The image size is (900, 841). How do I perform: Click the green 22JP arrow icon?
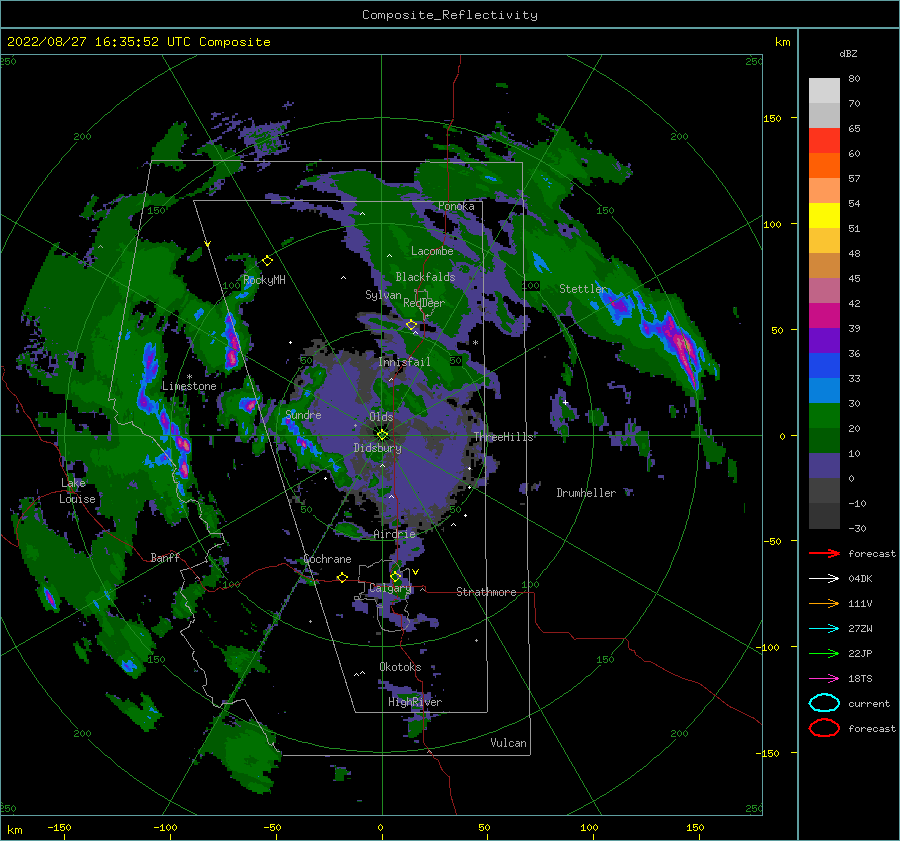[x=824, y=653]
